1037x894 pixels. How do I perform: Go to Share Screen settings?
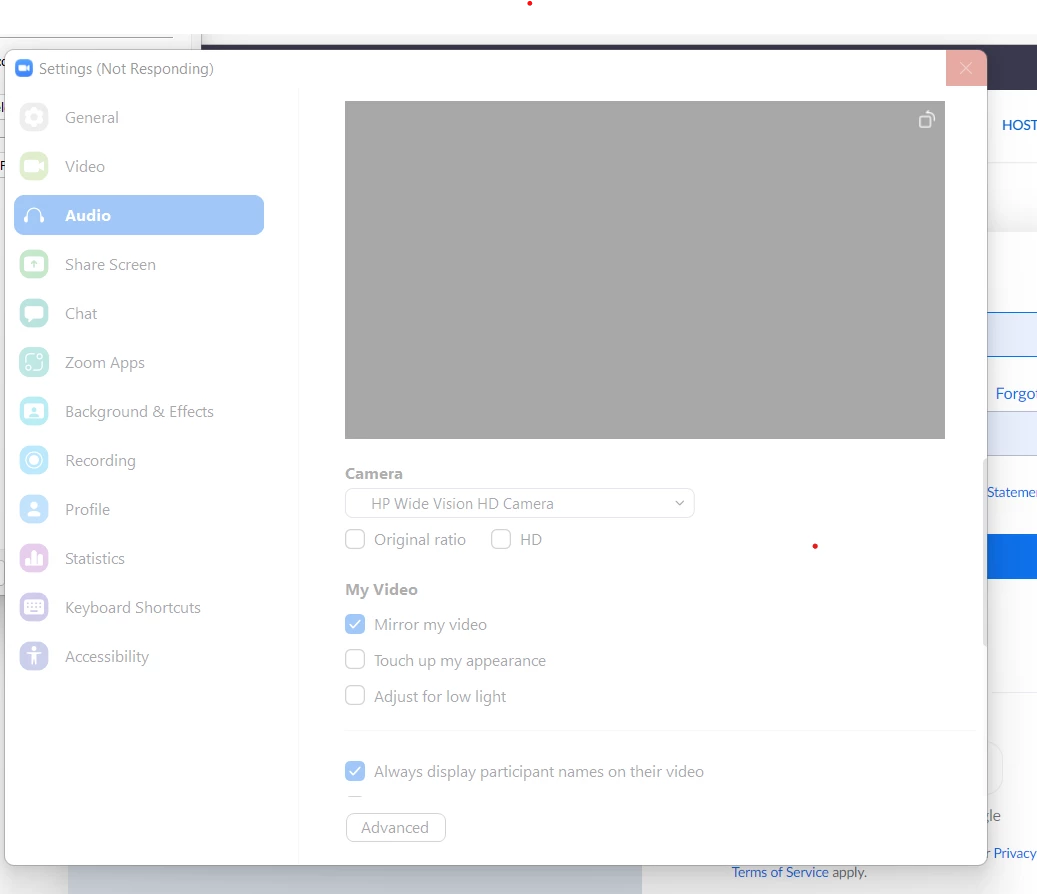[x=139, y=264]
